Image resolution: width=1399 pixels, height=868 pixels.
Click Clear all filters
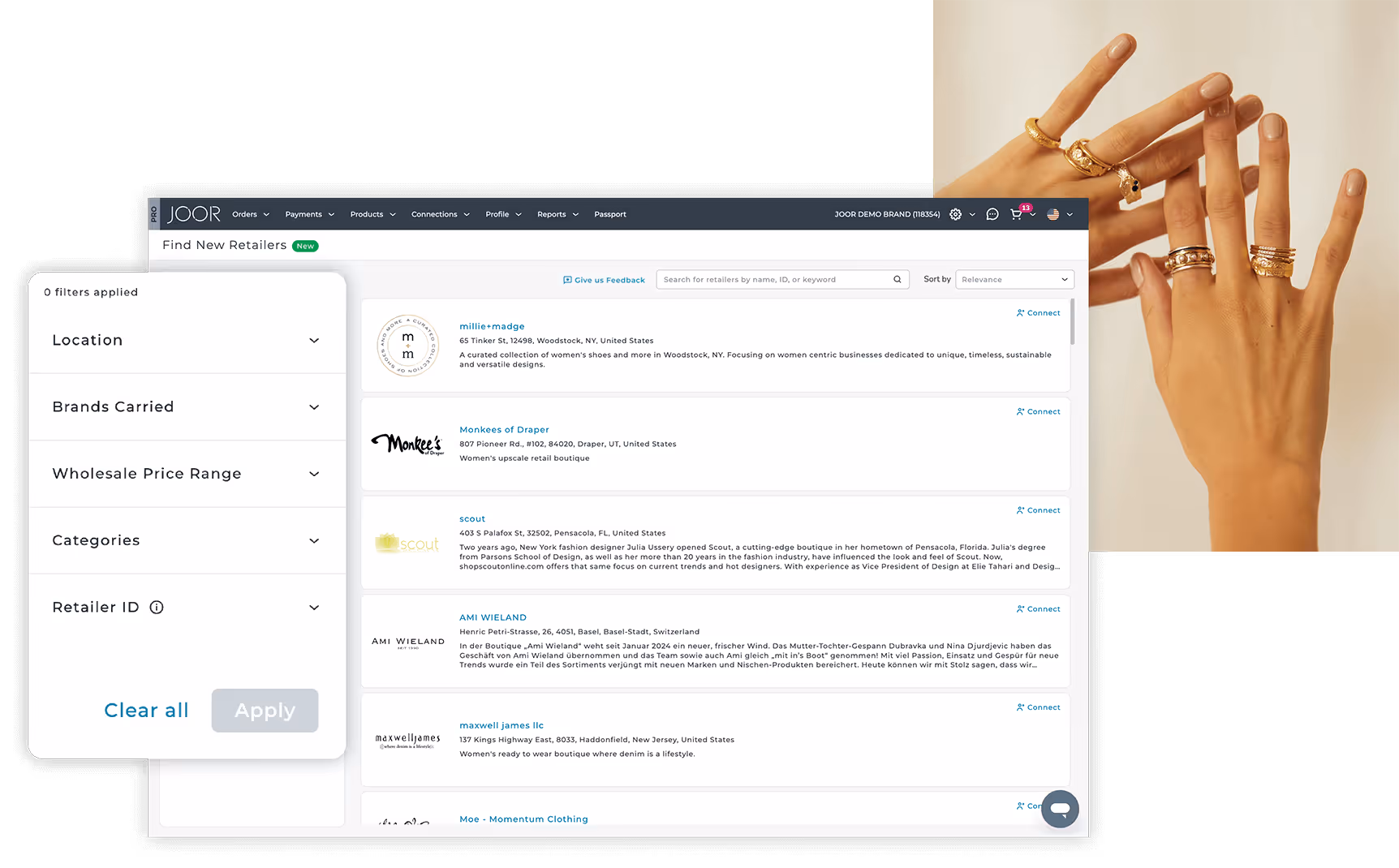(146, 711)
